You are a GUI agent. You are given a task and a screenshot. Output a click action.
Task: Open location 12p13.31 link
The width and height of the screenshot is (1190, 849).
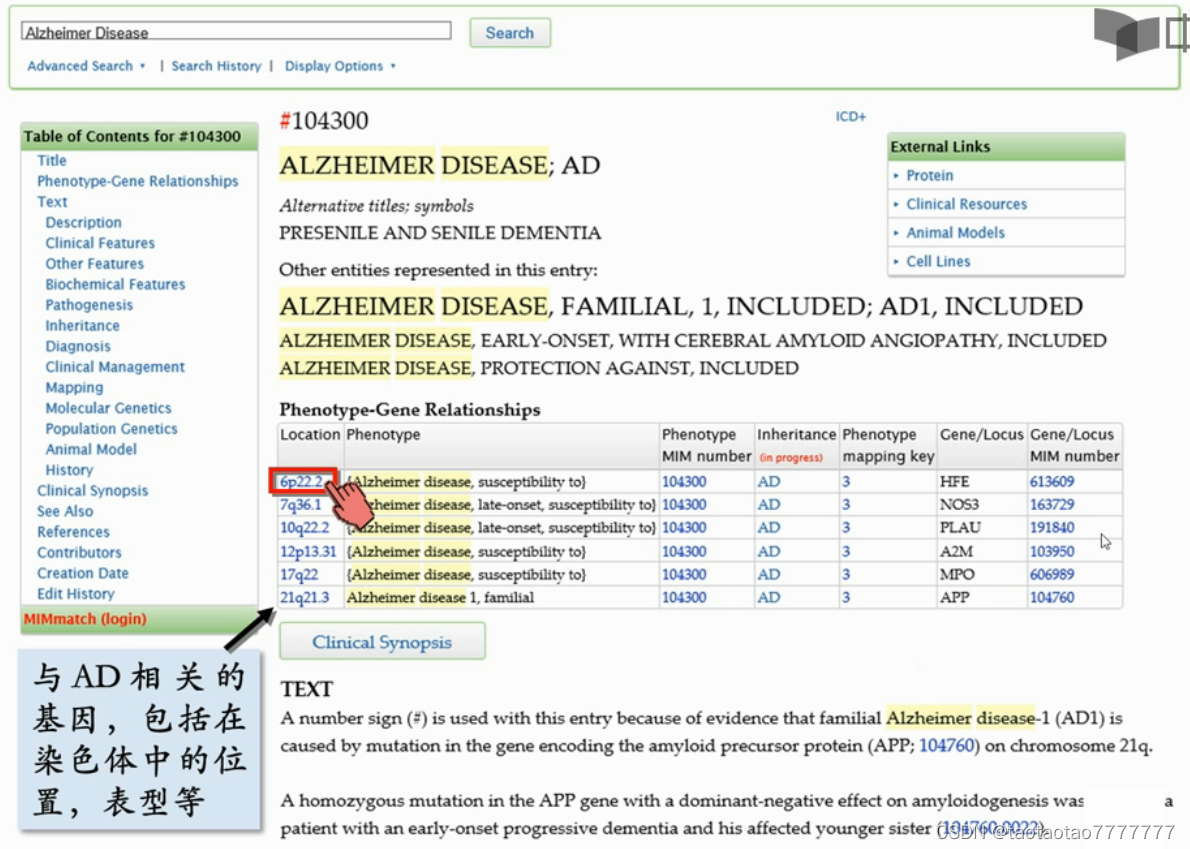pyautogui.click(x=308, y=552)
